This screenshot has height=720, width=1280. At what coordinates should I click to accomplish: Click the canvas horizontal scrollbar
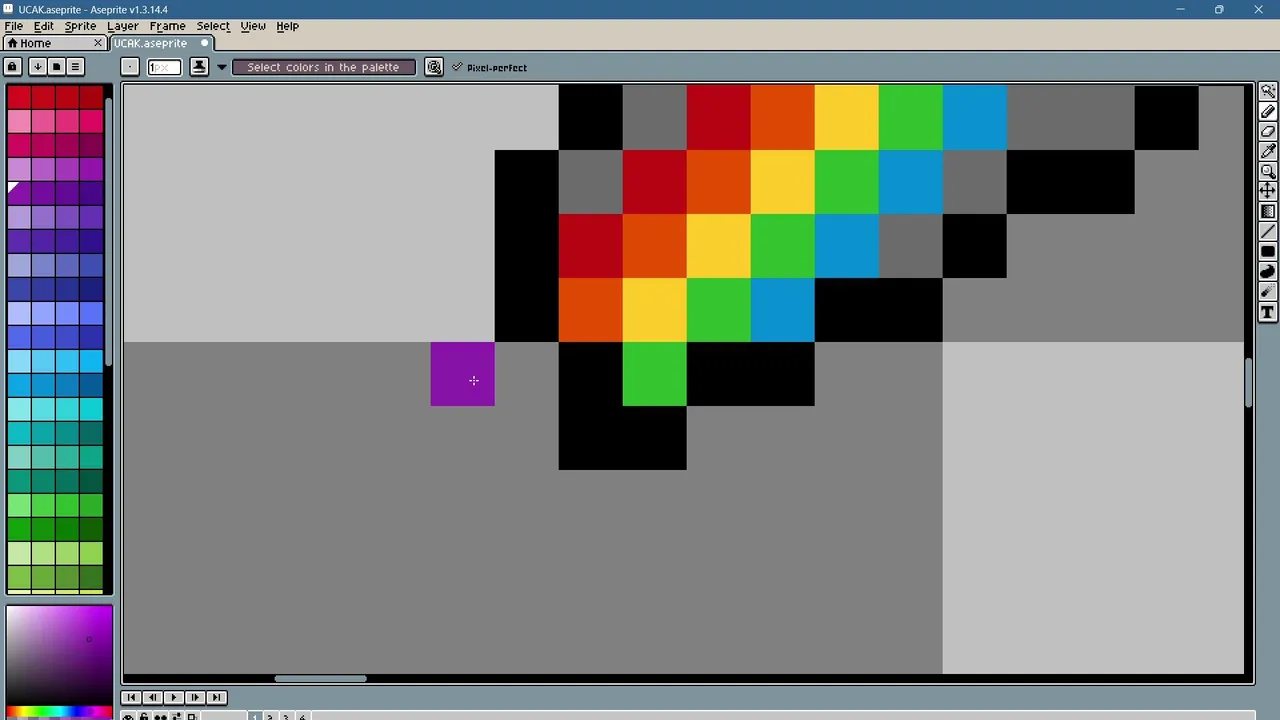[321, 679]
